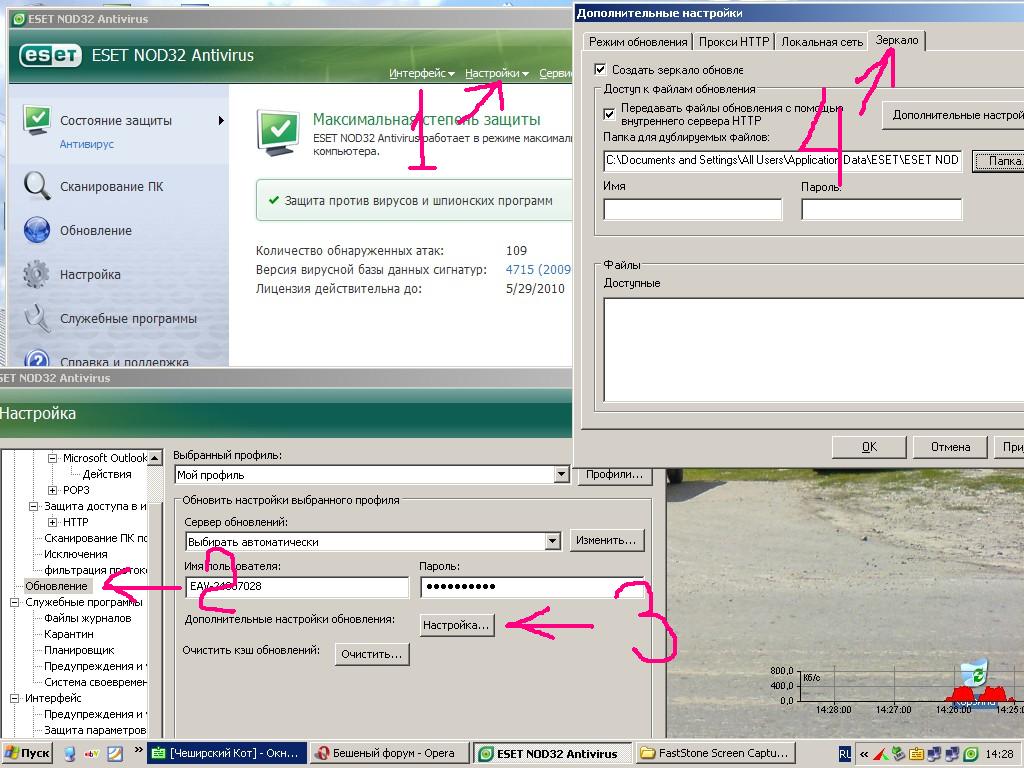Switch to the Локальная сеть tab
The width and height of the screenshot is (1024, 768).
click(822, 42)
